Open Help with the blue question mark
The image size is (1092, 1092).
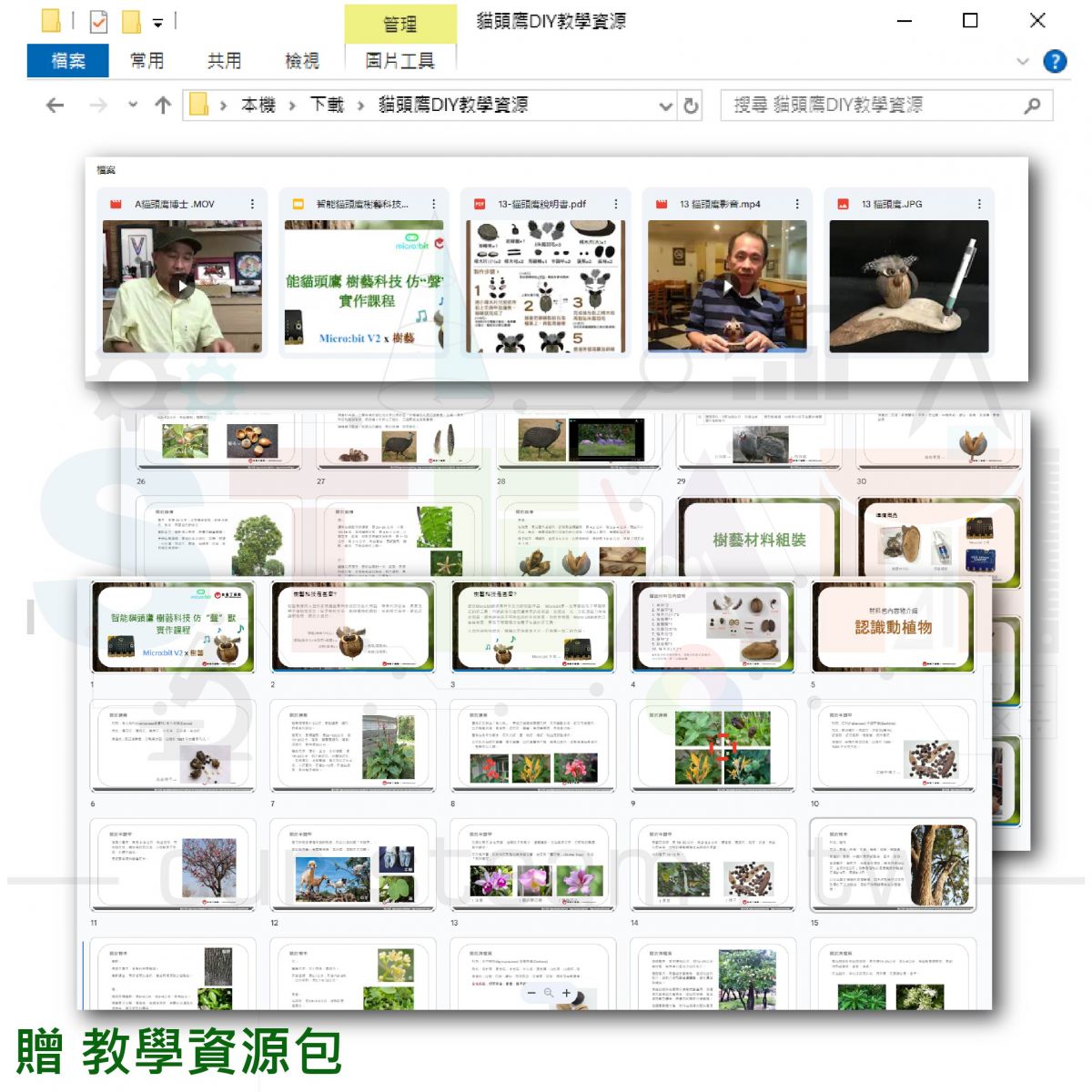(1055, 61)
